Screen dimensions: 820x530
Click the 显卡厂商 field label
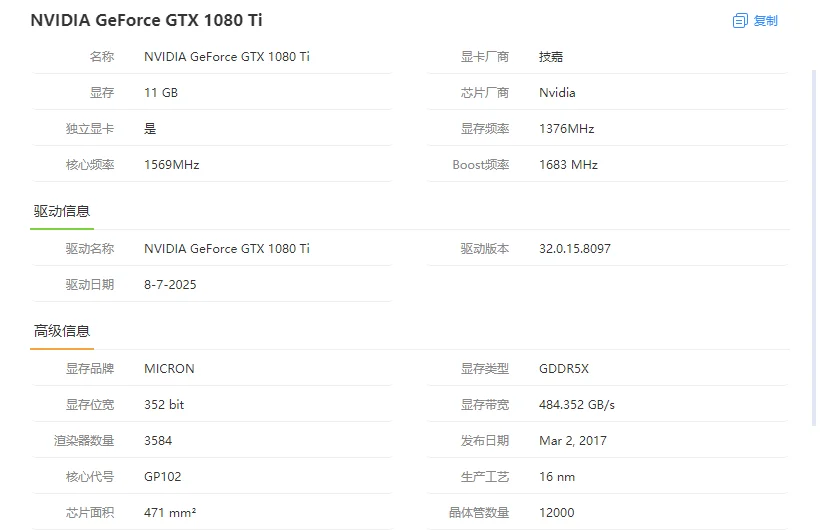pos(484,57)
